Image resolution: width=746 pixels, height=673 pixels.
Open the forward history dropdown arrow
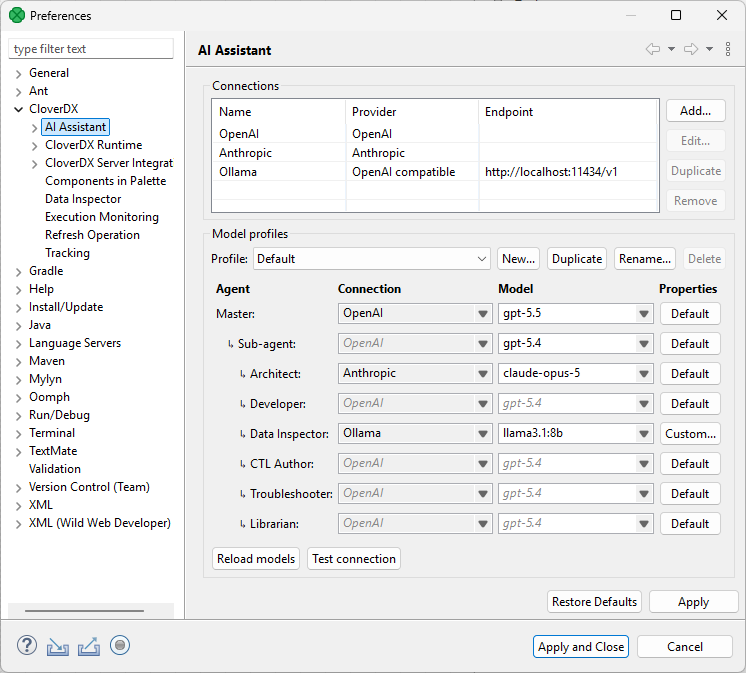pyautogui.click(x=709, y=49)
